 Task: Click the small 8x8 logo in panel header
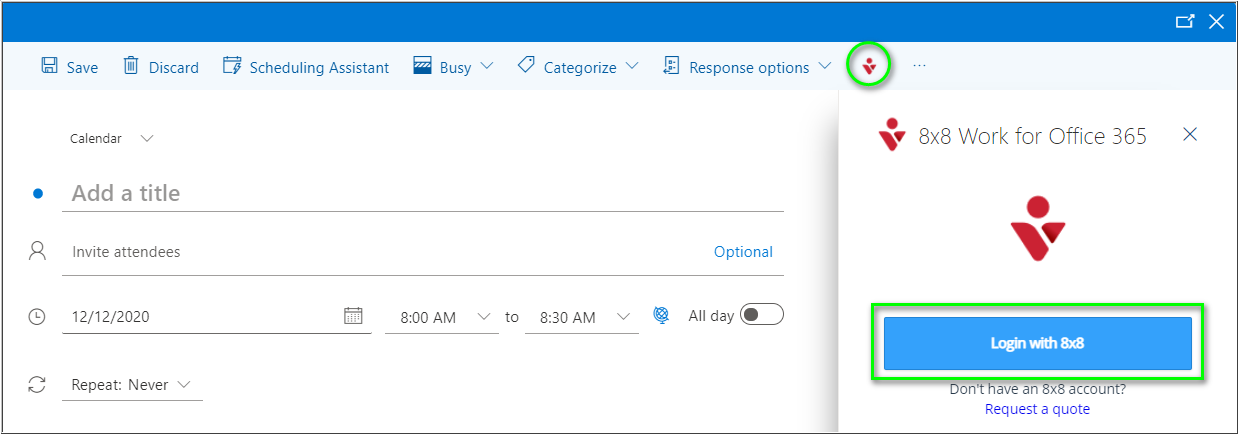coord(891,135)
